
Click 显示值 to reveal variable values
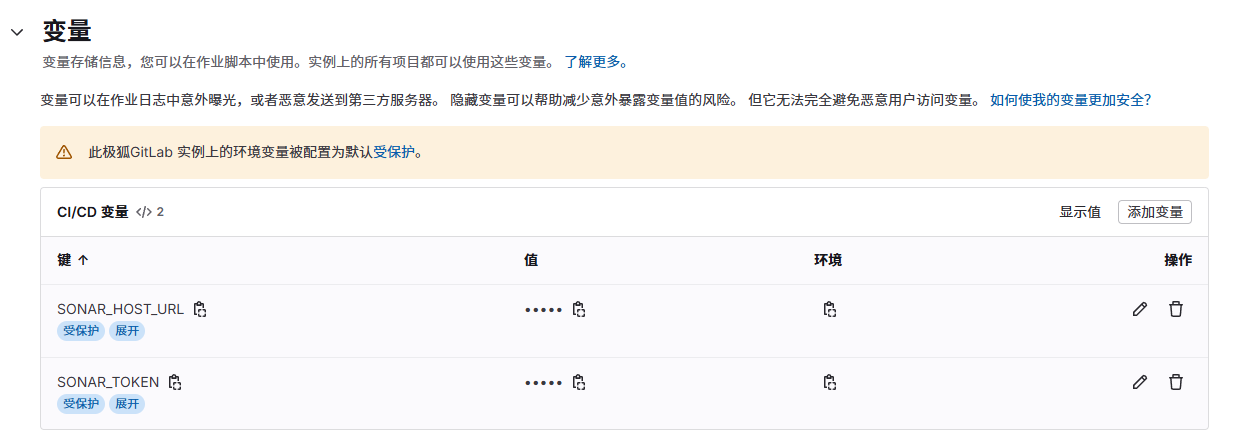1080,212
